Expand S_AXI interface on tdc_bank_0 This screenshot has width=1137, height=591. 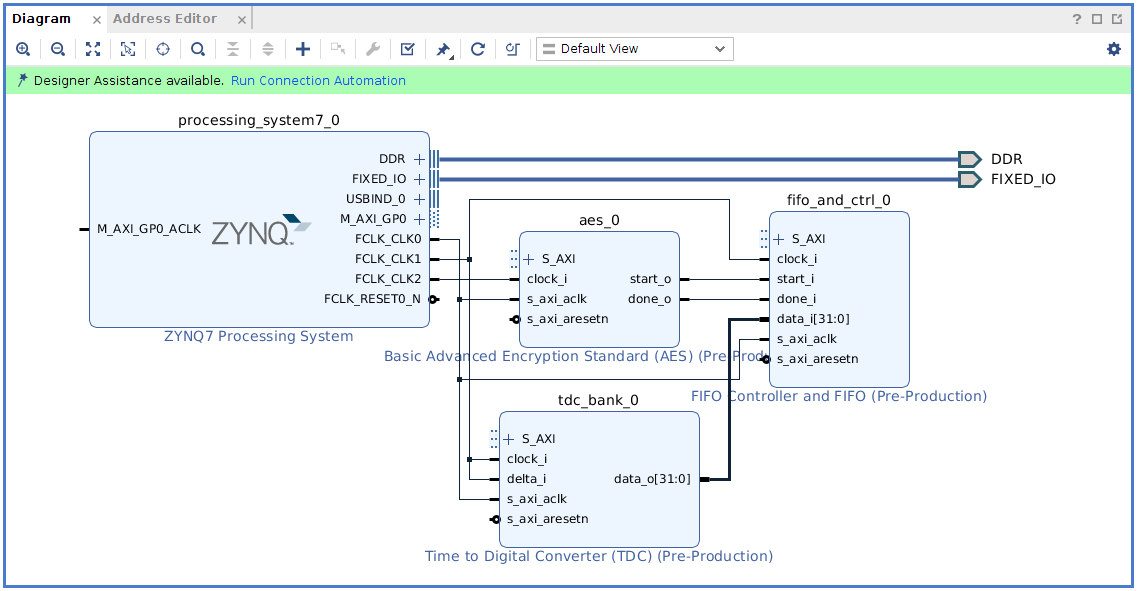point(509,439)
